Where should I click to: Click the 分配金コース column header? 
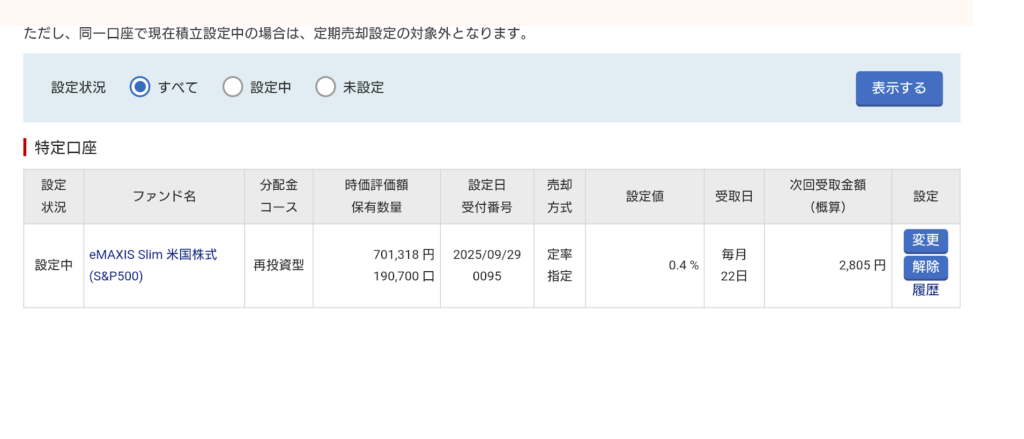[279, 196]
